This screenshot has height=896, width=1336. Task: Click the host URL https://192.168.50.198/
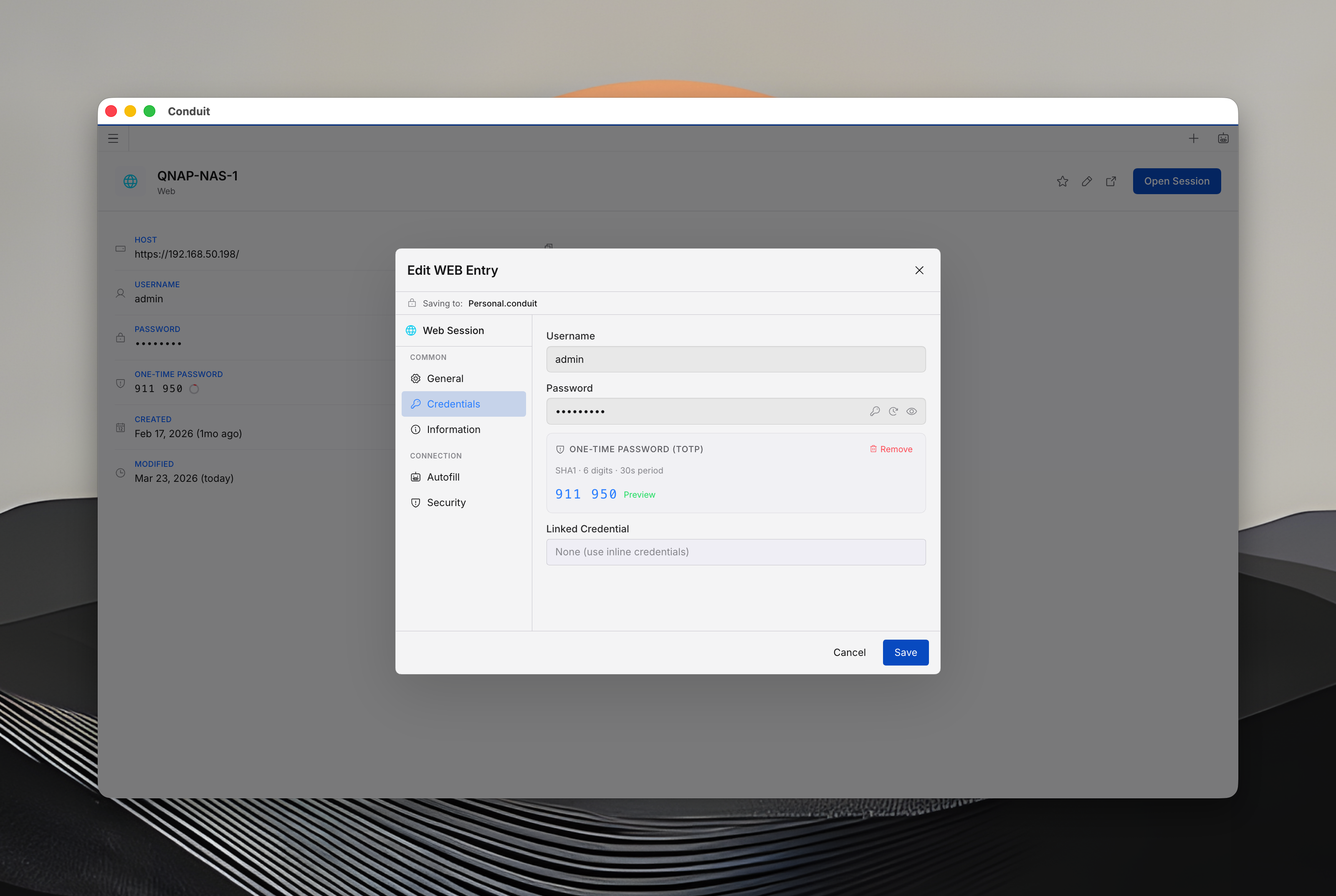point(187,254)
